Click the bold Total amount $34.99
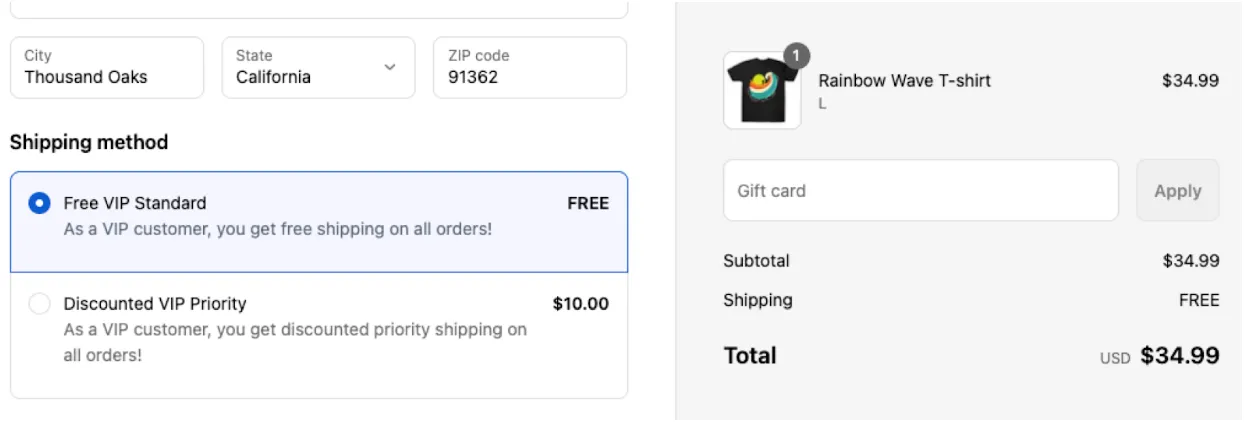This screenshot has width=1248, height=426. [x=1180, y=355]
